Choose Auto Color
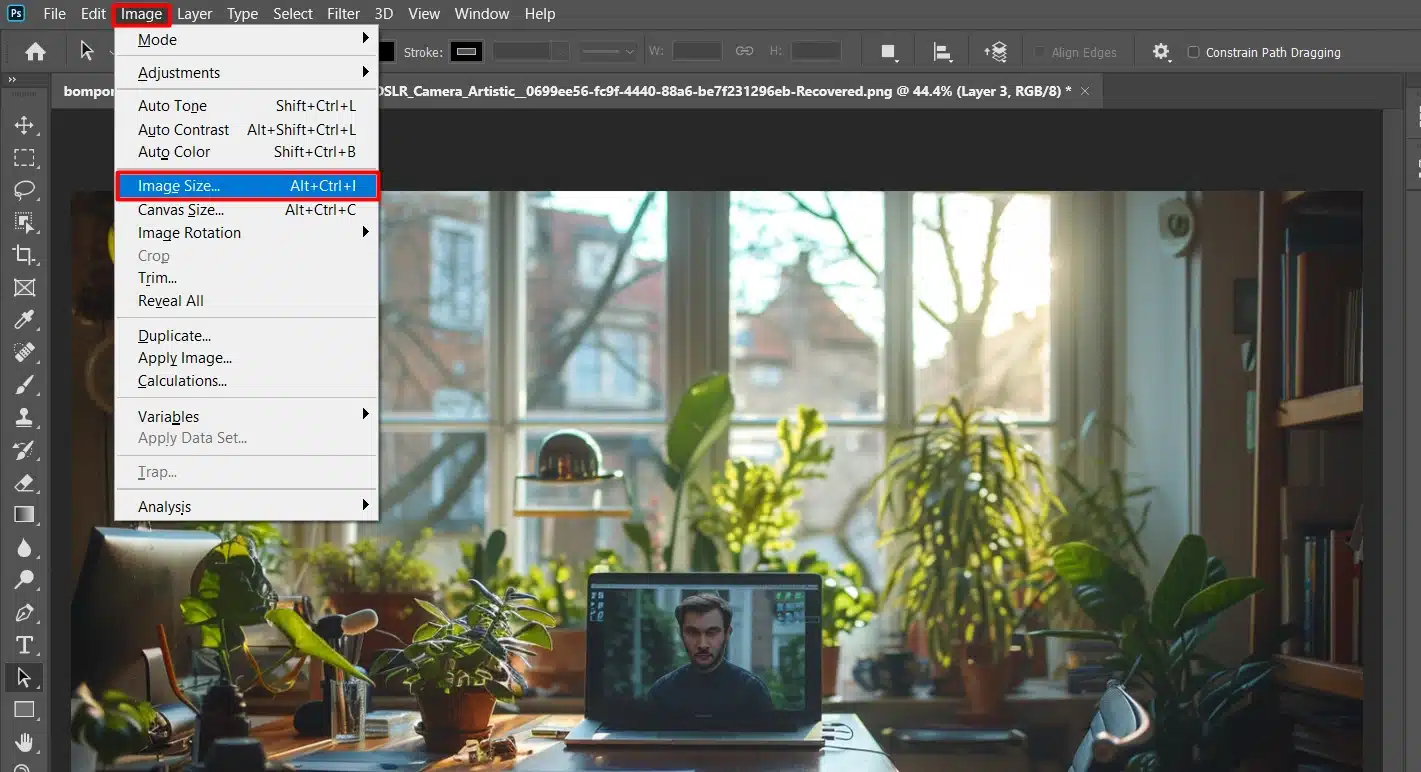 tap(246, 152)
